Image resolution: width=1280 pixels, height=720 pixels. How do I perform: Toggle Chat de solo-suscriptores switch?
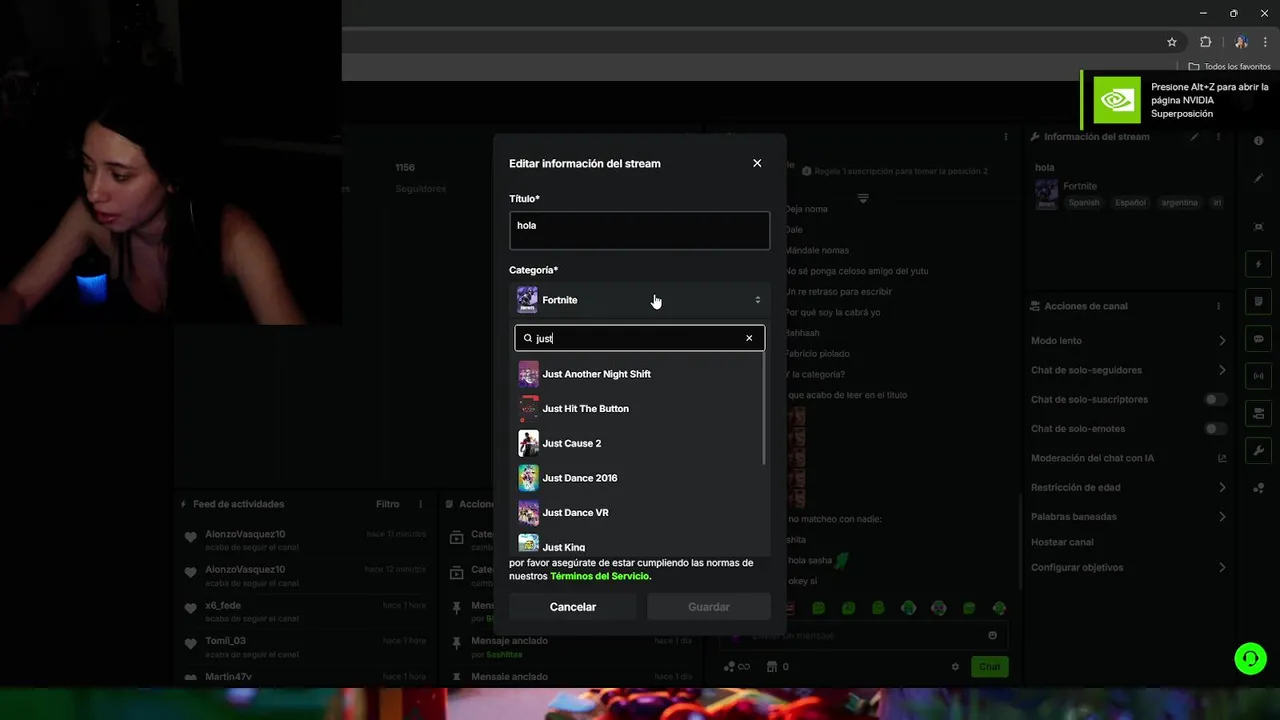1215,399
